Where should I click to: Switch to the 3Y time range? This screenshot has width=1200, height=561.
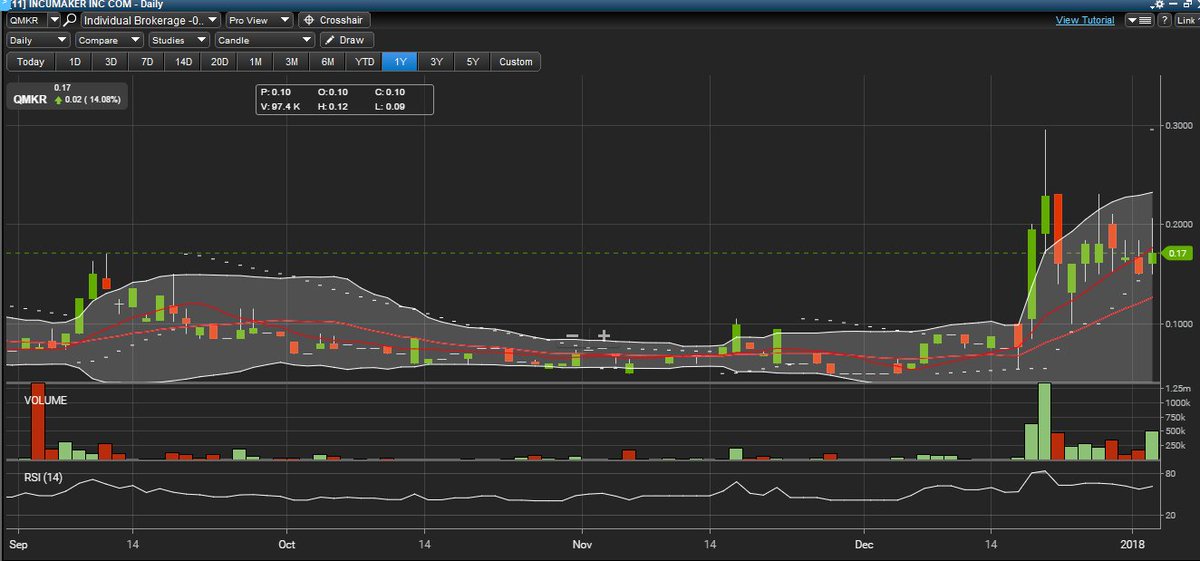tap(436, 62)
